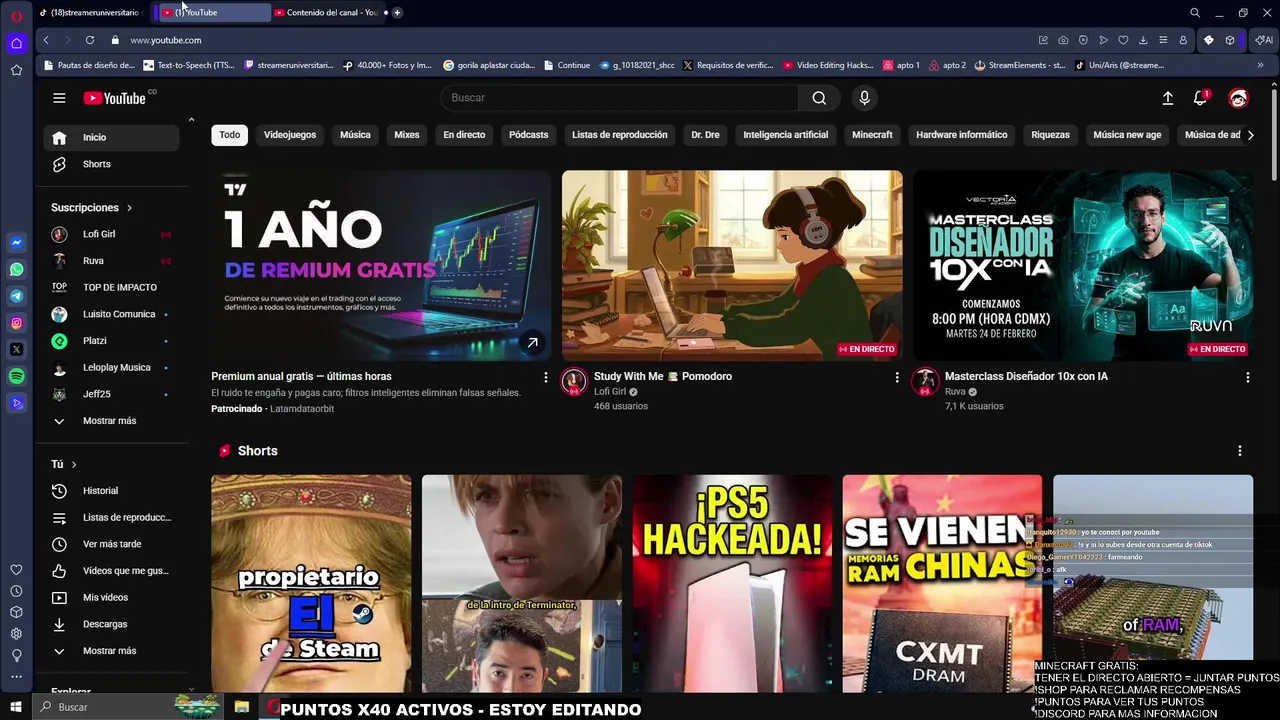Viewport: 1280px width, 720px height.
Task: Open 'Ver más tarde' in the sidebar
Action: tap(111, 544)
